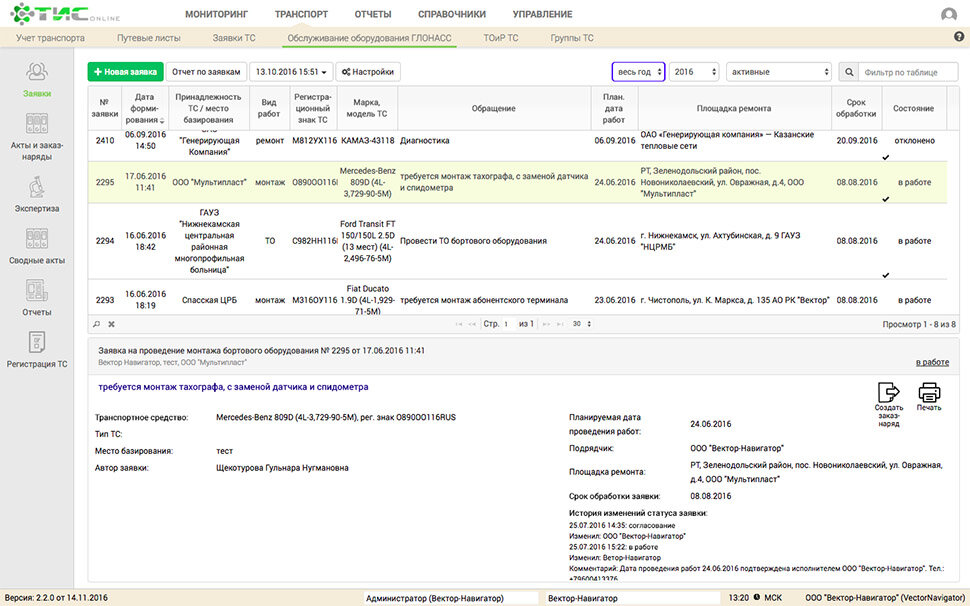
Task: Switch to ТОиР ТС tab
Action: coord(500,38)
